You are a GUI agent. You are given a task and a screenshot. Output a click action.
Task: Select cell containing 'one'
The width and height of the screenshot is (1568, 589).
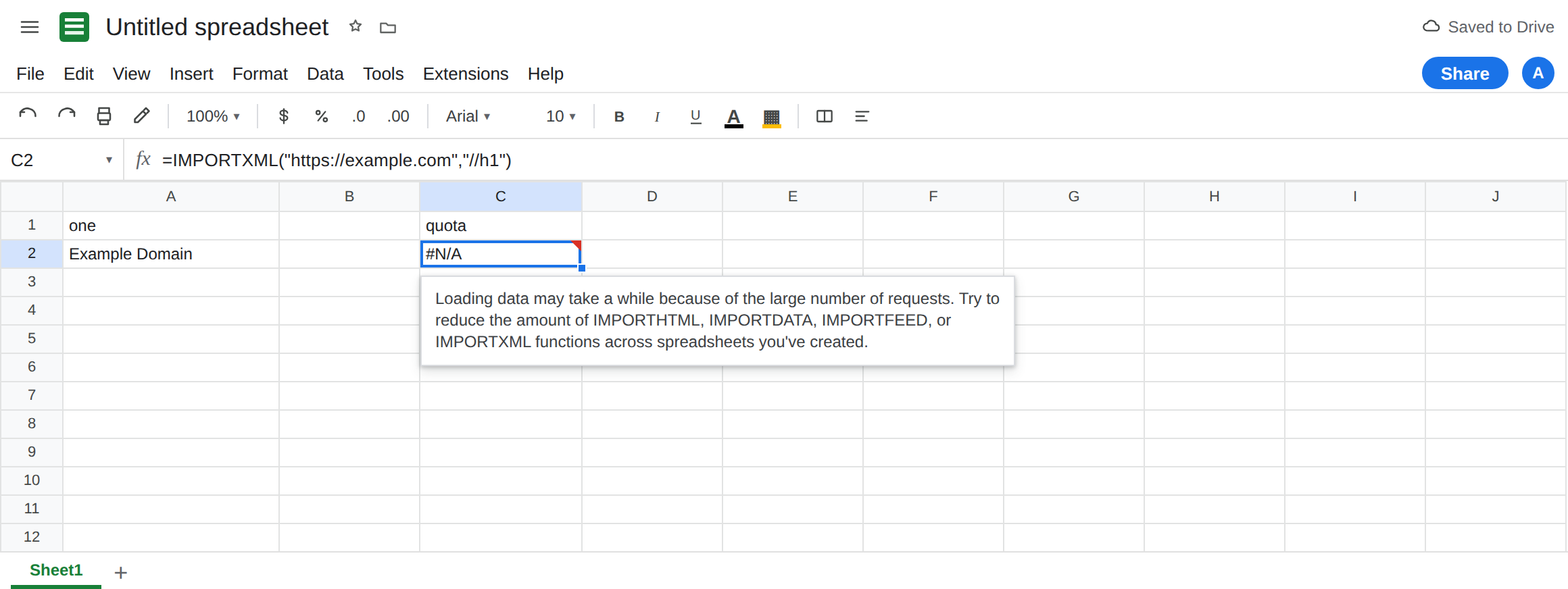point(171,226)
